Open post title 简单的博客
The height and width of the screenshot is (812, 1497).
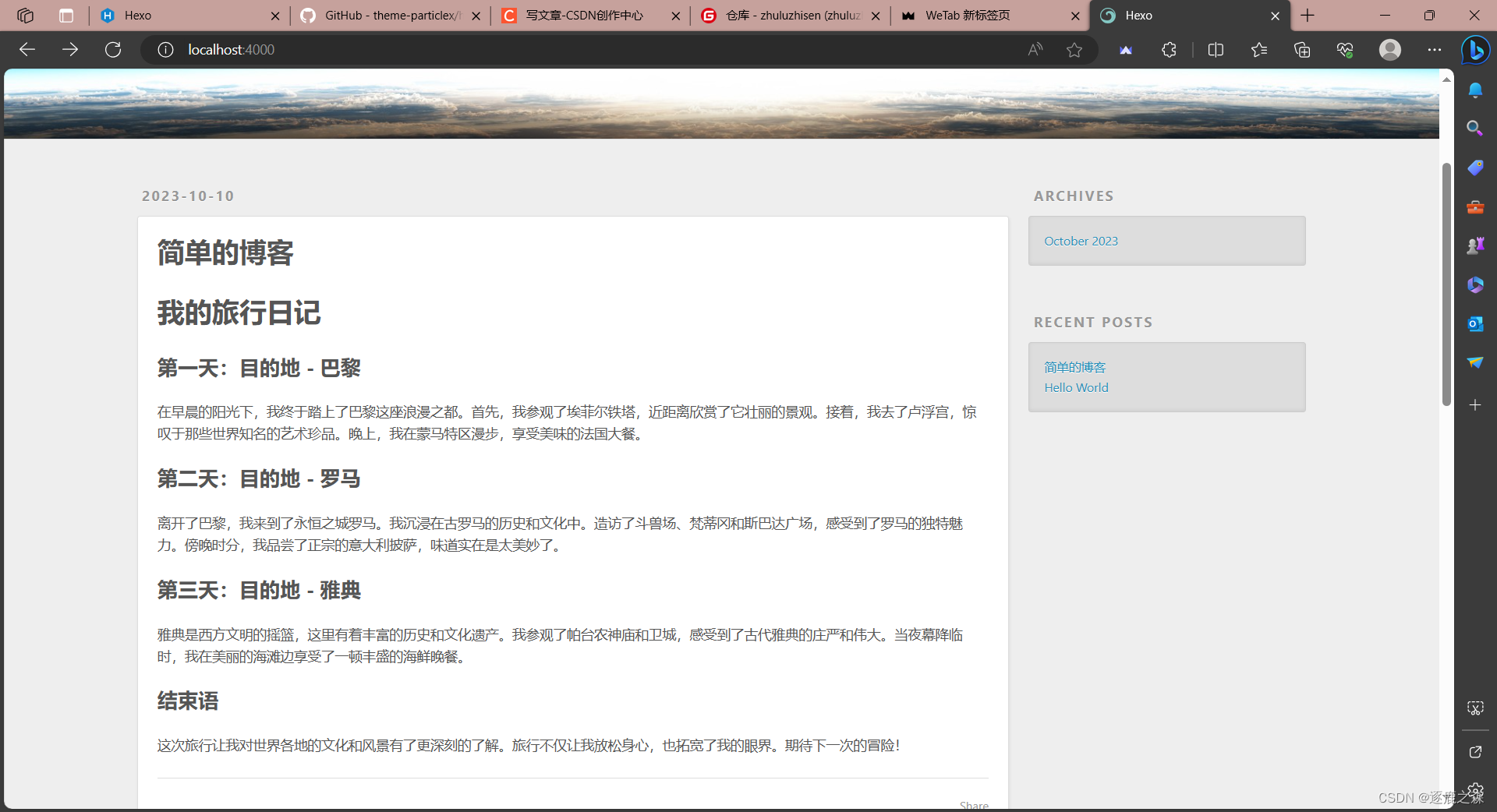(225, 253)
